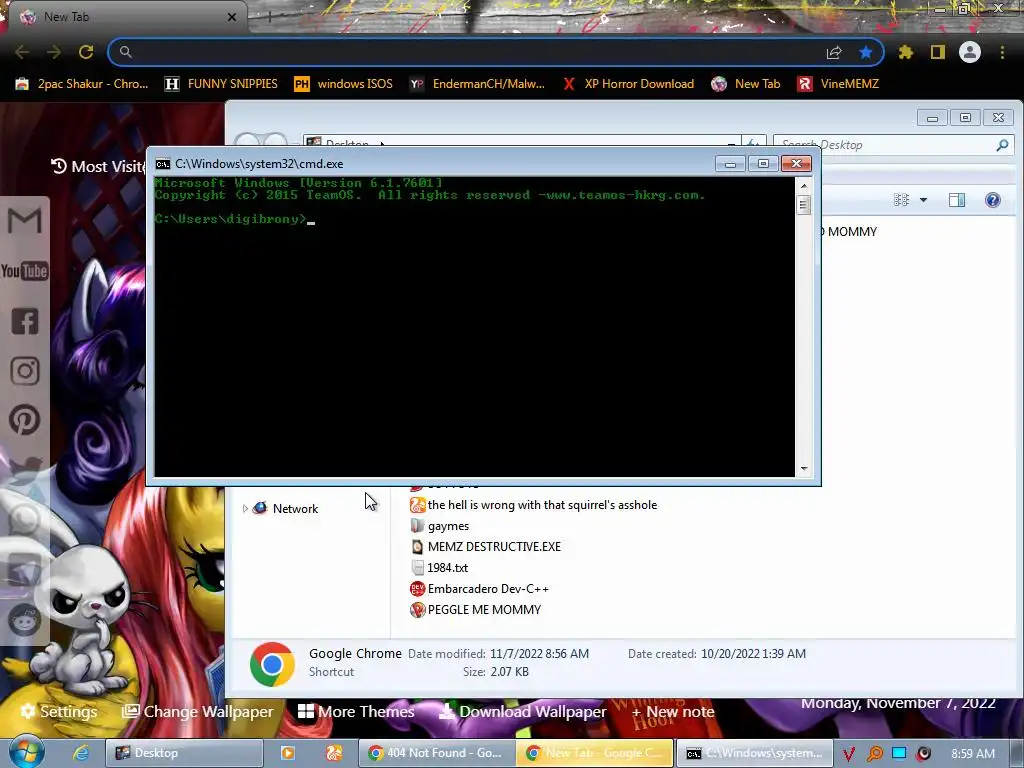
Task: Click cmd scrollbar down arrow
Action: [x=804, y=469]
